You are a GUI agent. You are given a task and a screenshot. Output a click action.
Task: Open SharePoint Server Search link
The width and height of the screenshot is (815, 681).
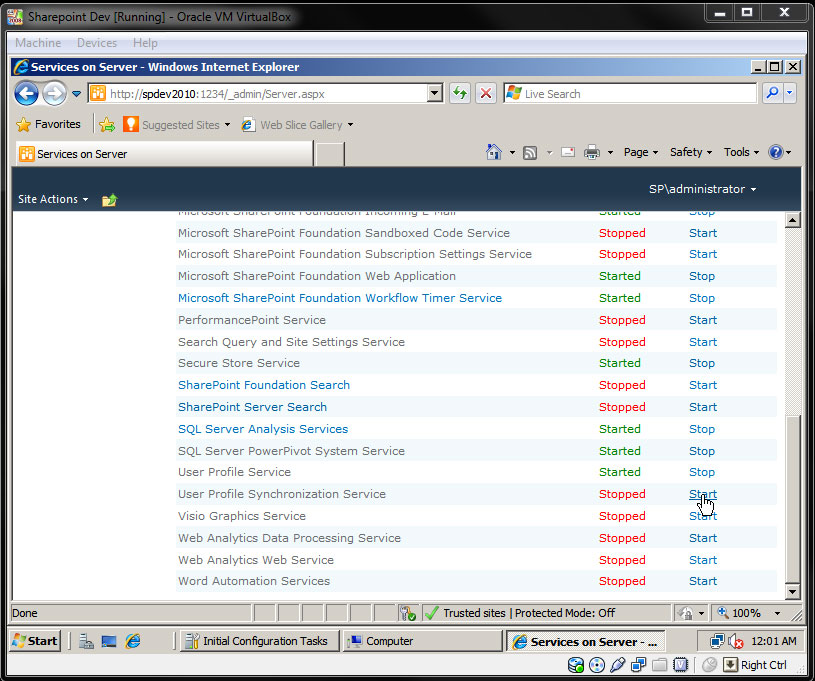point(252,407)
